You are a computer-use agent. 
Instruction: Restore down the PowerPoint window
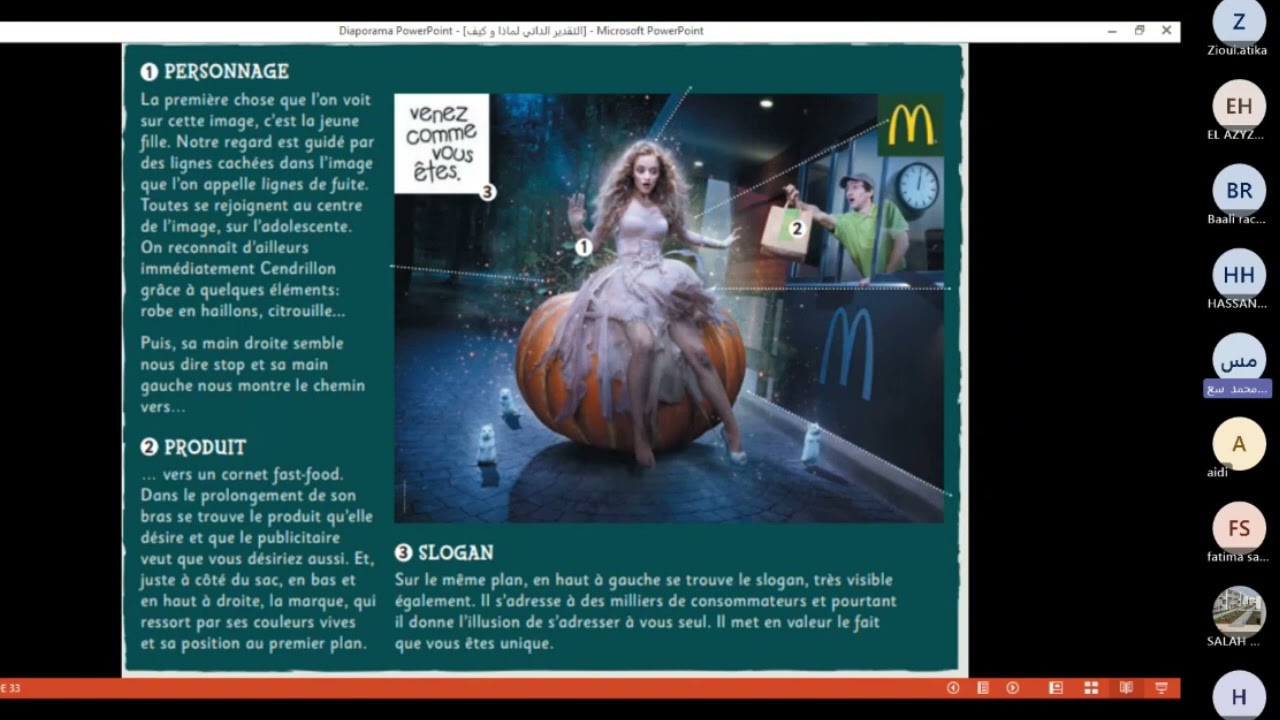pyautogui.click(x=1139, y=31)
